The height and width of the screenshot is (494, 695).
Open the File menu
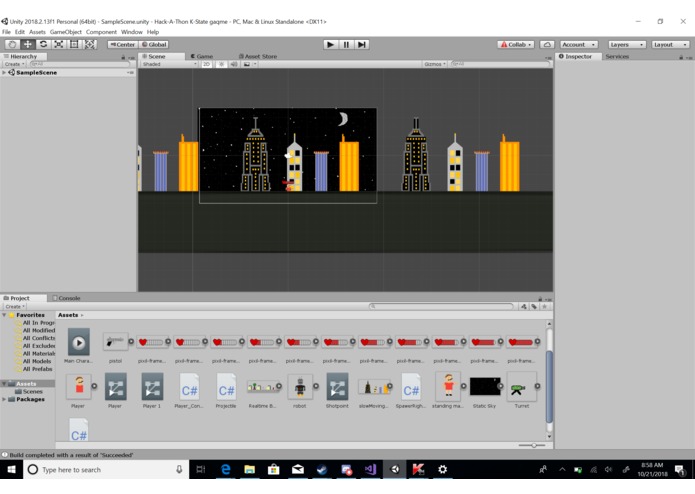(x=6, y=32)
